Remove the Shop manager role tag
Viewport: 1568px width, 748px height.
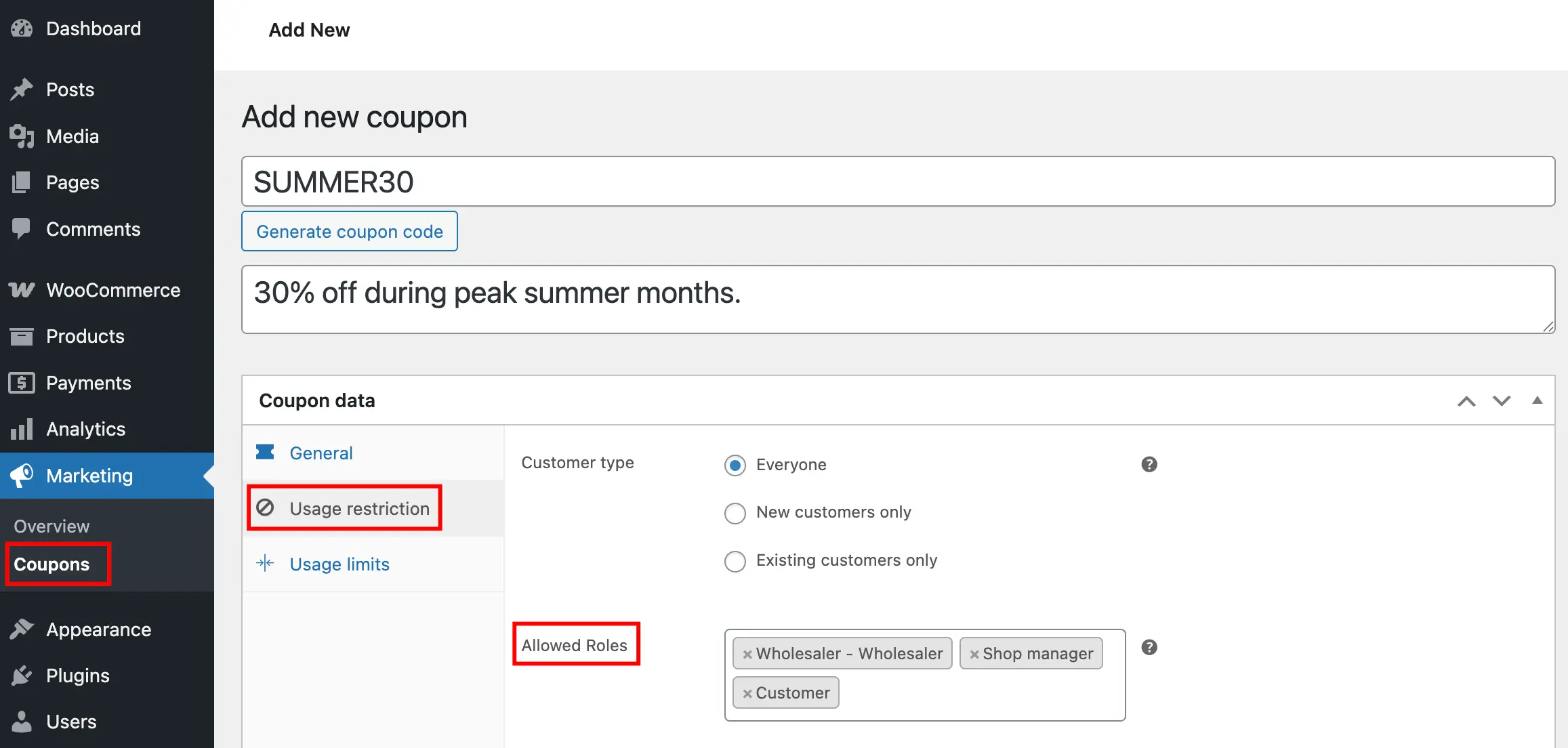974,654
